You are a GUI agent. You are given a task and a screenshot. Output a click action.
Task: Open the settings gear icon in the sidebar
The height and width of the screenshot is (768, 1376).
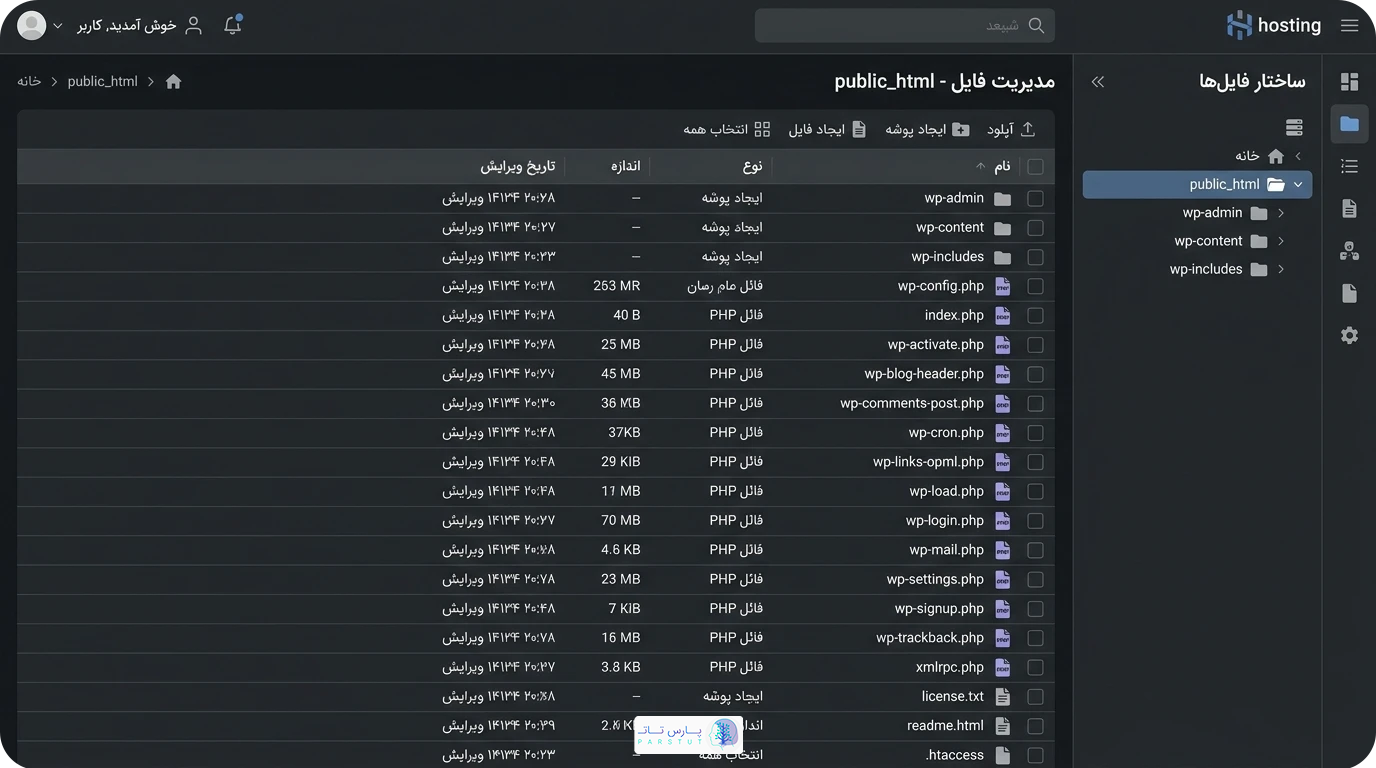point(1349,336)
